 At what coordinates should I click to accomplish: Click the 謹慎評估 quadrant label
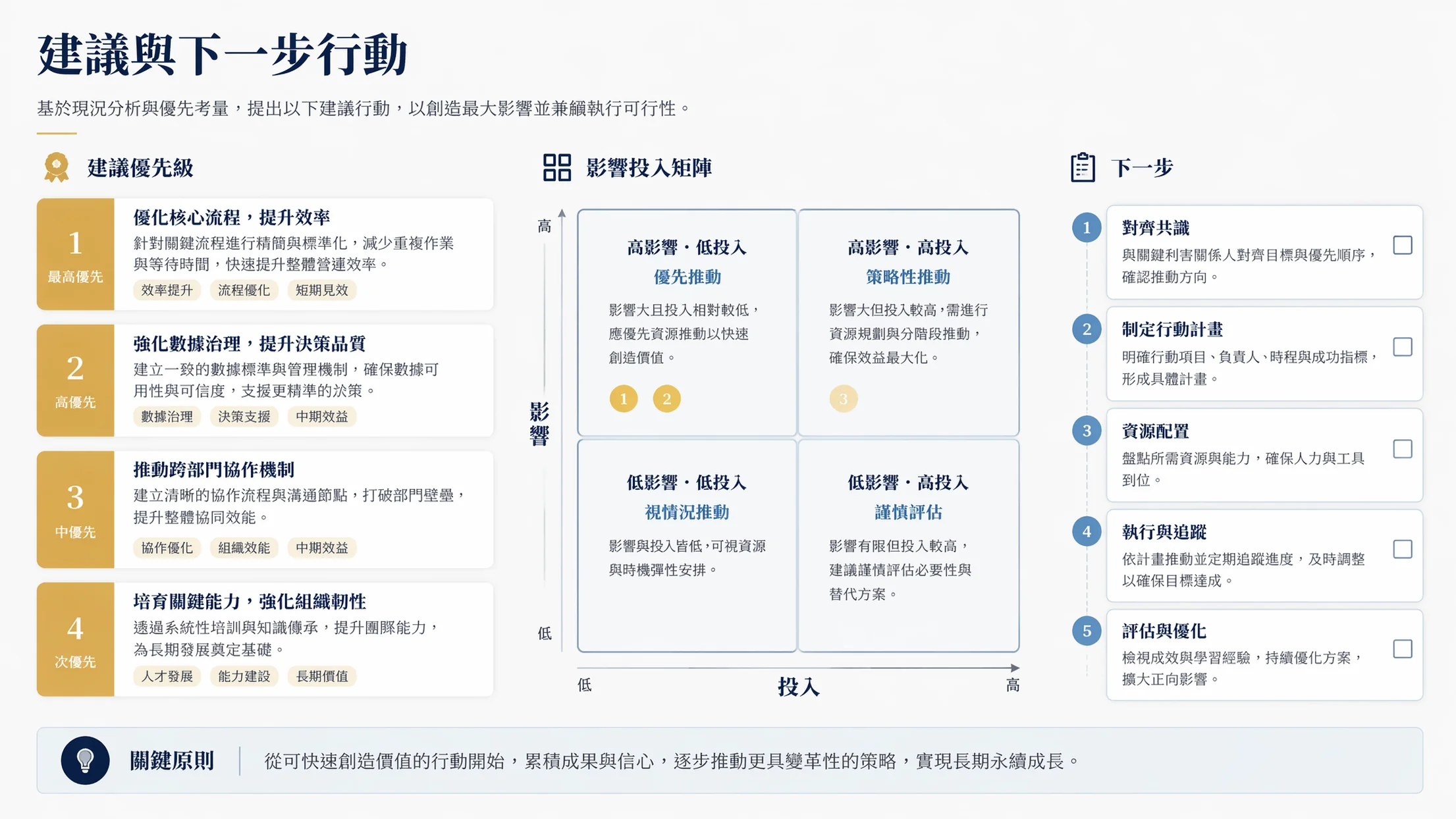point(908,512)
